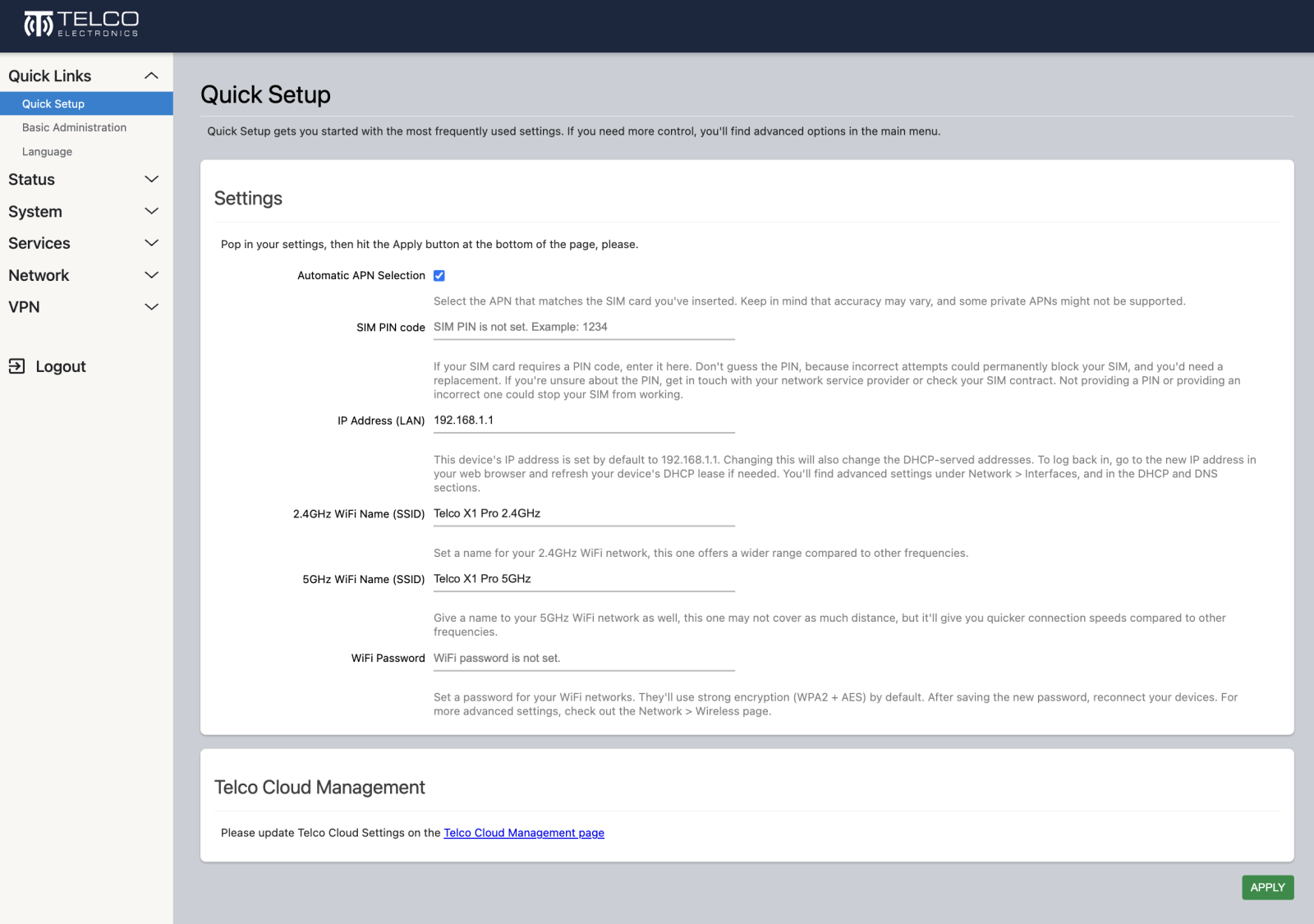Edit the 5GHz WiFi Name field
1314x924 pixels.
click(x=584, y=579)
